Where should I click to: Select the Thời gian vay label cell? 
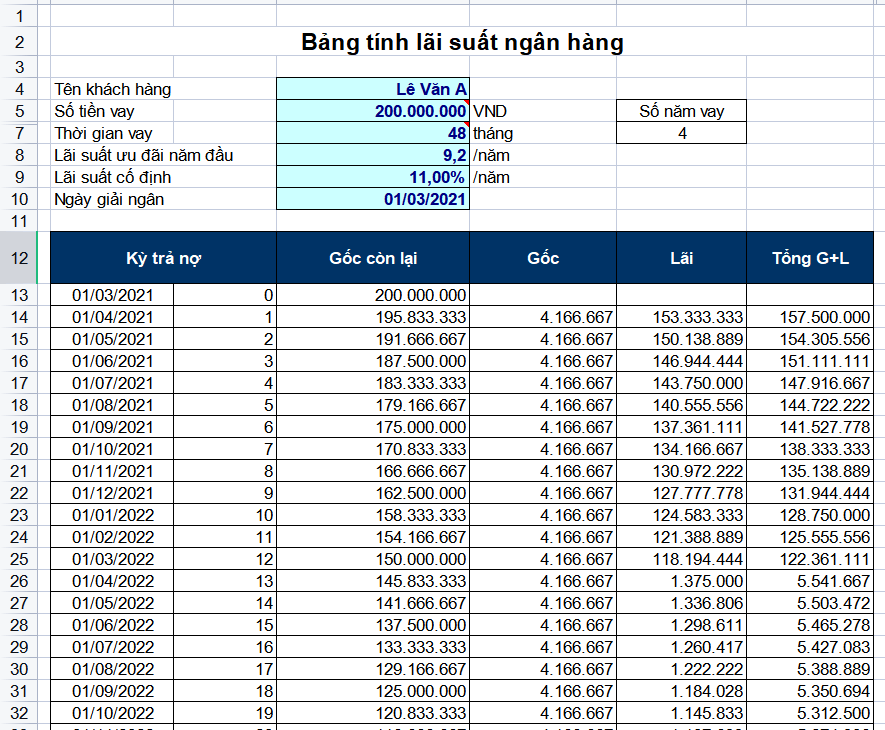click(x=163, y=133)
